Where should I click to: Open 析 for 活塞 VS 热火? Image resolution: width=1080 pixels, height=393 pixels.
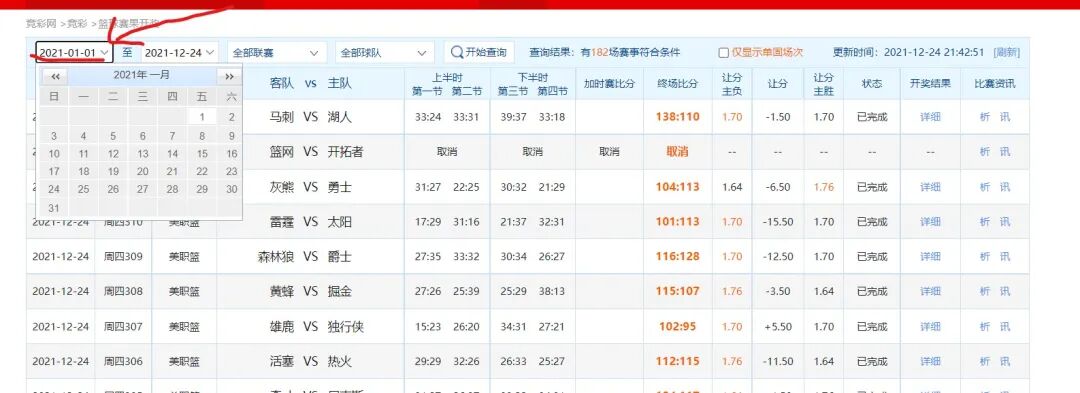tap(985, 361)
